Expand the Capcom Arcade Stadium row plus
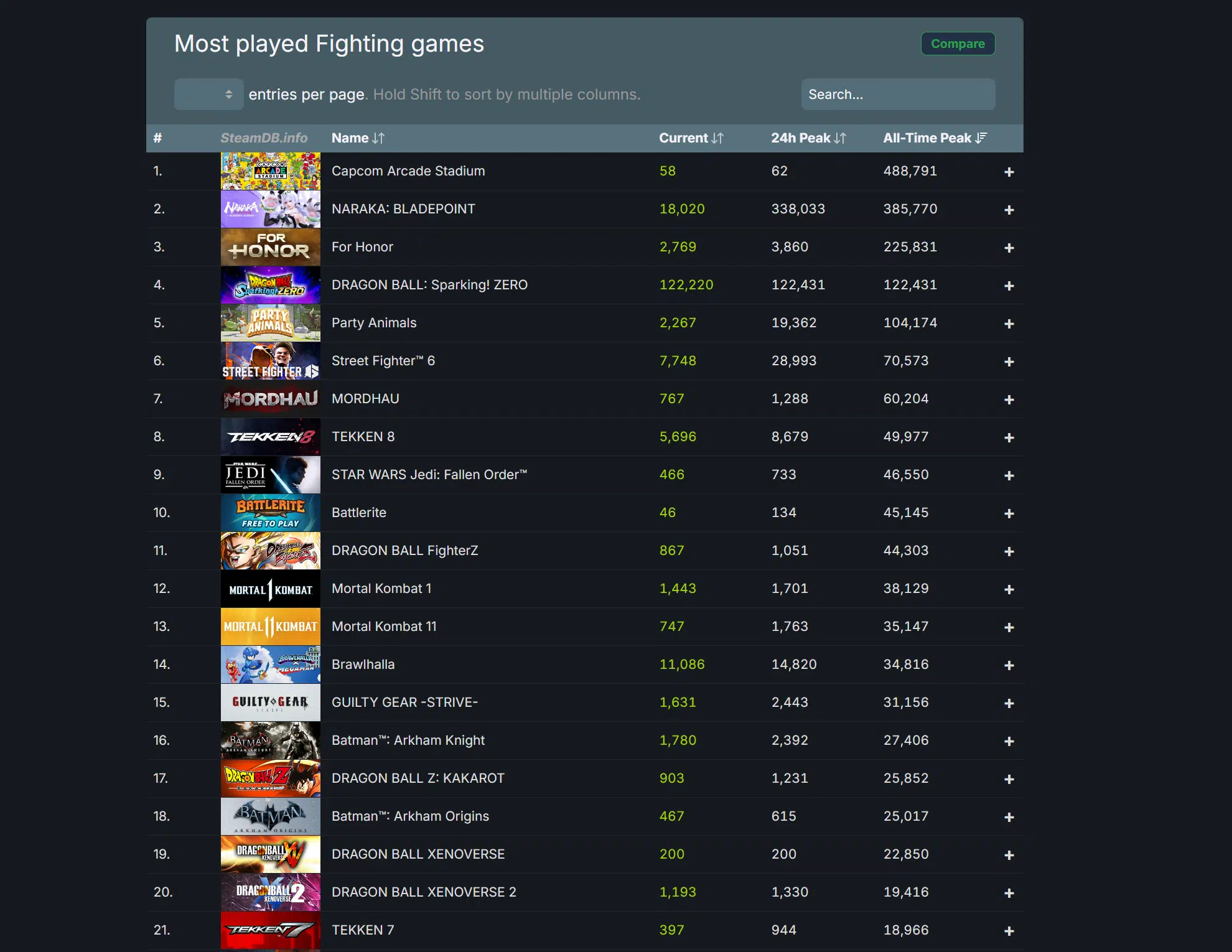Viewport: 1232px width, 952px height. [1009, 172]
